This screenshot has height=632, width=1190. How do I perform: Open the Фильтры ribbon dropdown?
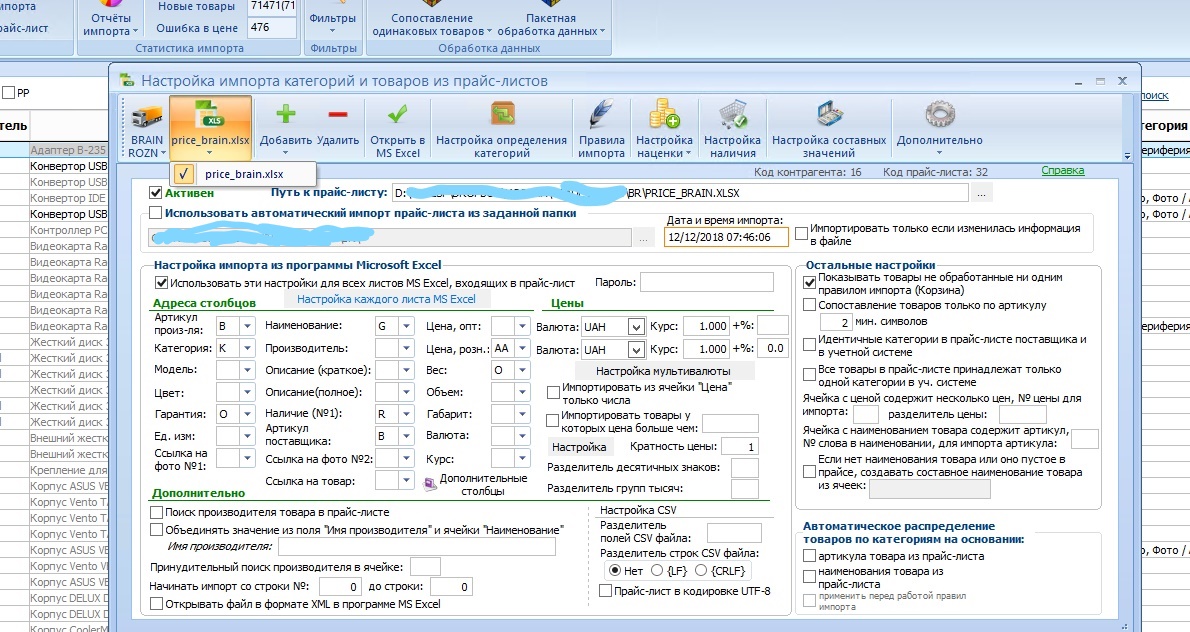[x=332, y=23]
